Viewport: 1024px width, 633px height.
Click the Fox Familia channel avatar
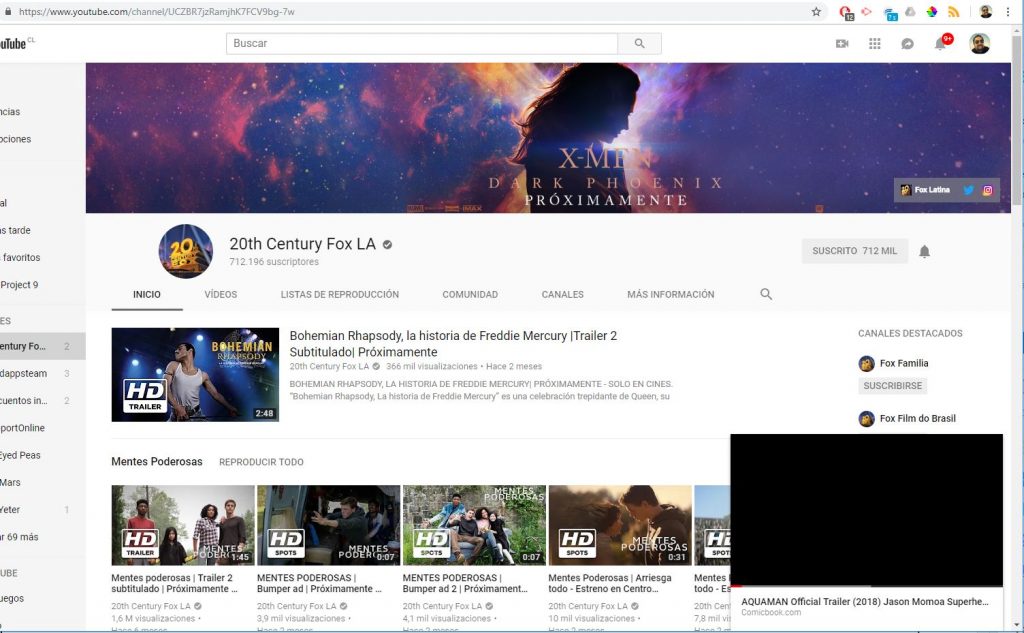pos(867,364)
